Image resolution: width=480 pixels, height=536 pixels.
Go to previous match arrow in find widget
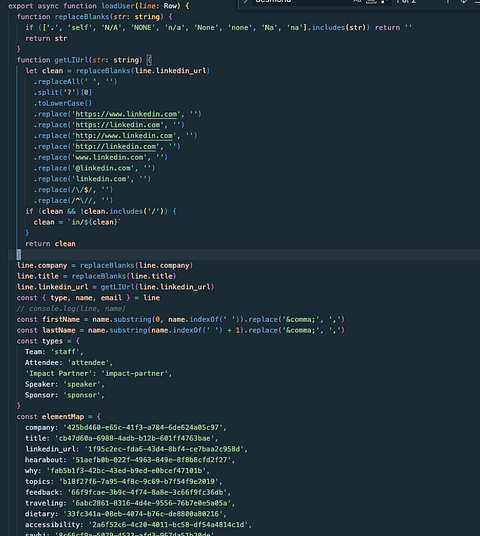[447, 1]
